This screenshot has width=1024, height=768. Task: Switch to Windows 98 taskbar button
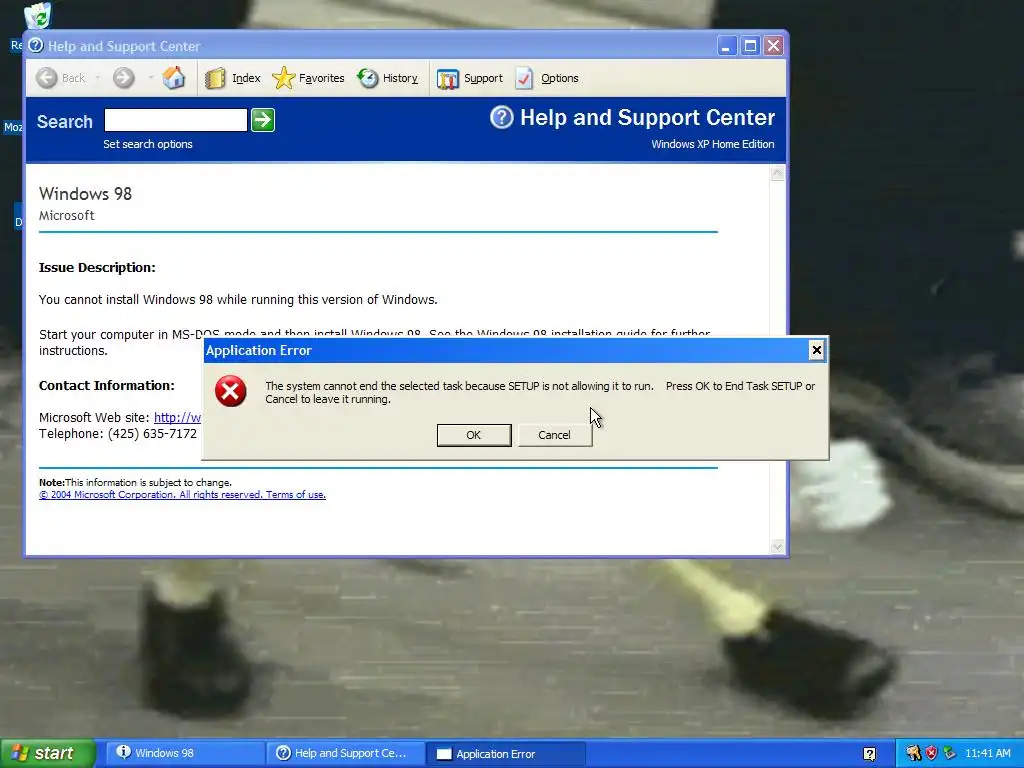point(185,754)
